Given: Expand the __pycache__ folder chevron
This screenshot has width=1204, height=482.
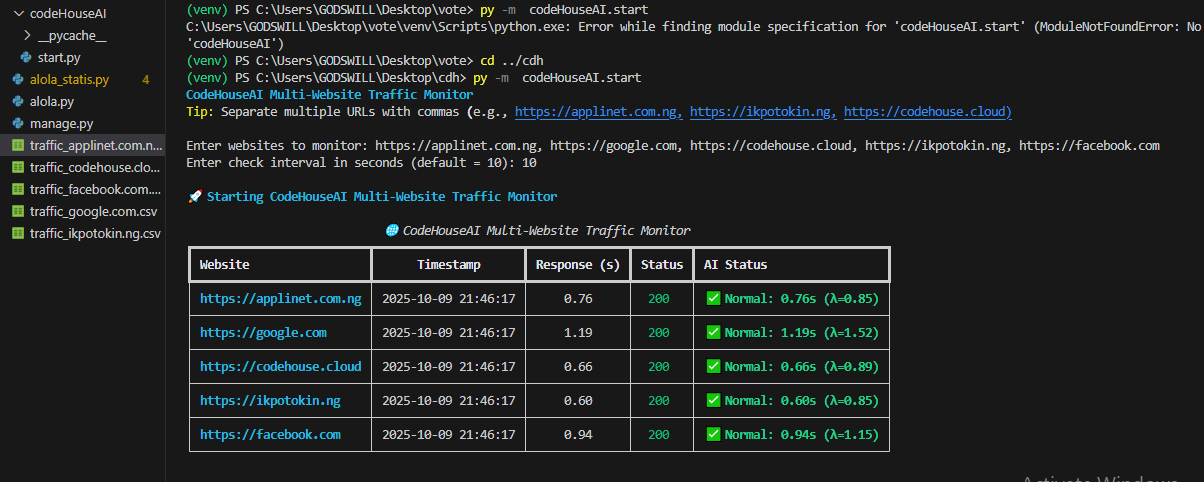Looking at the screenshot, I should pos(27,36).
